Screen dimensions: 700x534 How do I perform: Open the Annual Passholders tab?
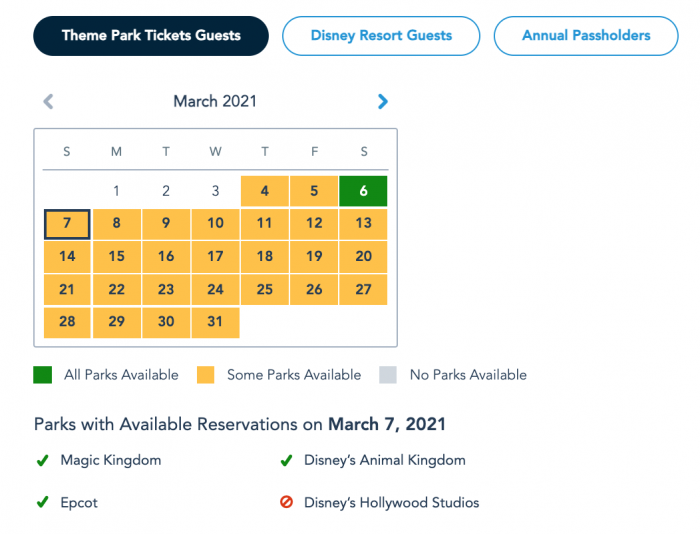tap(586, 36)
